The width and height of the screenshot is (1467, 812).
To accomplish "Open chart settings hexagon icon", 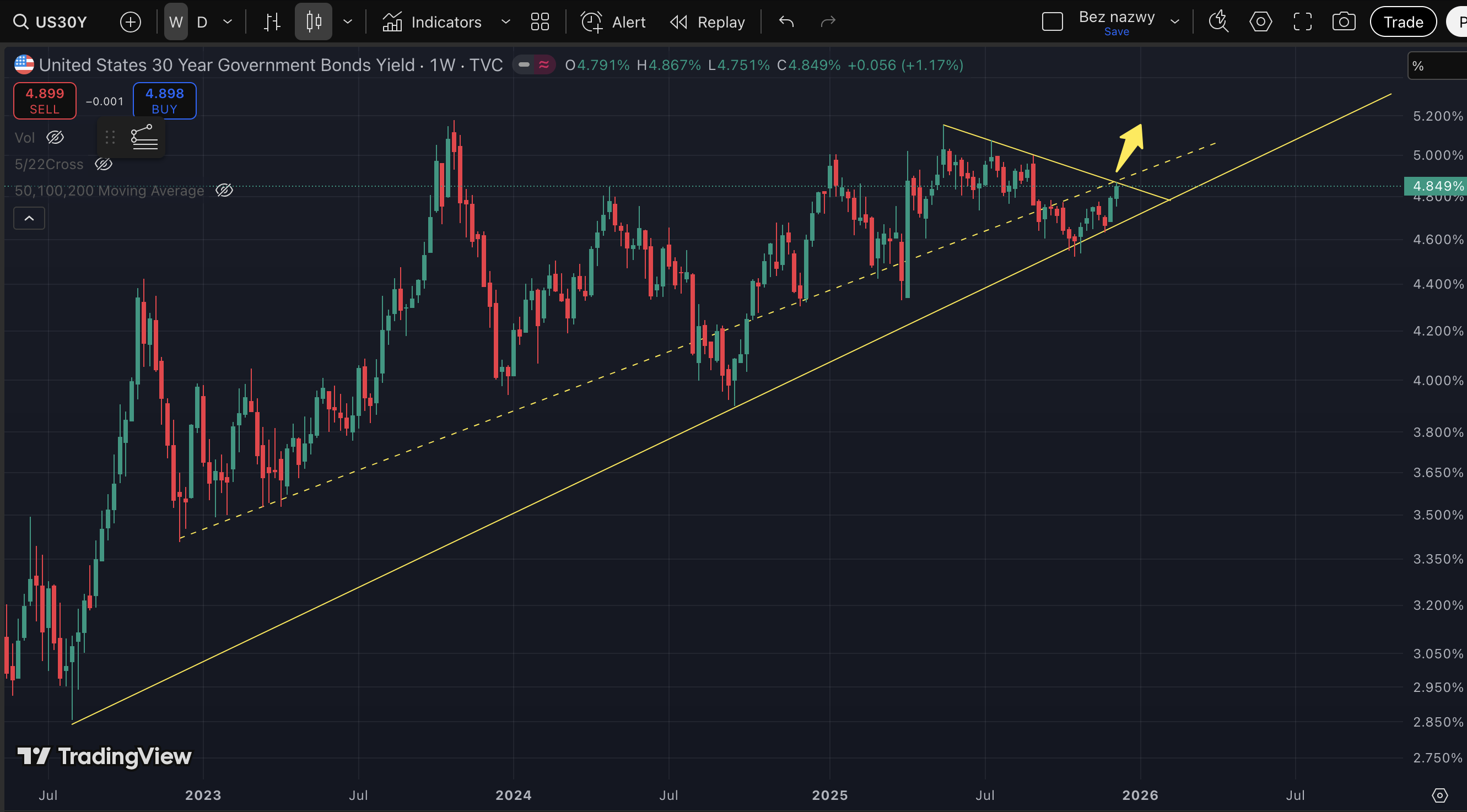I will click(x=1260, y=22).
